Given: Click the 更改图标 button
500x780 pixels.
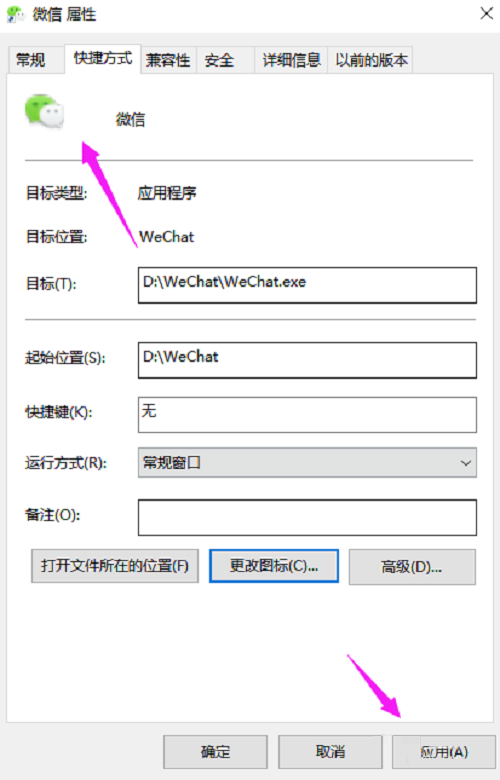Looking at the screenshot, I should pyautogui.click(x=274, y=566).
